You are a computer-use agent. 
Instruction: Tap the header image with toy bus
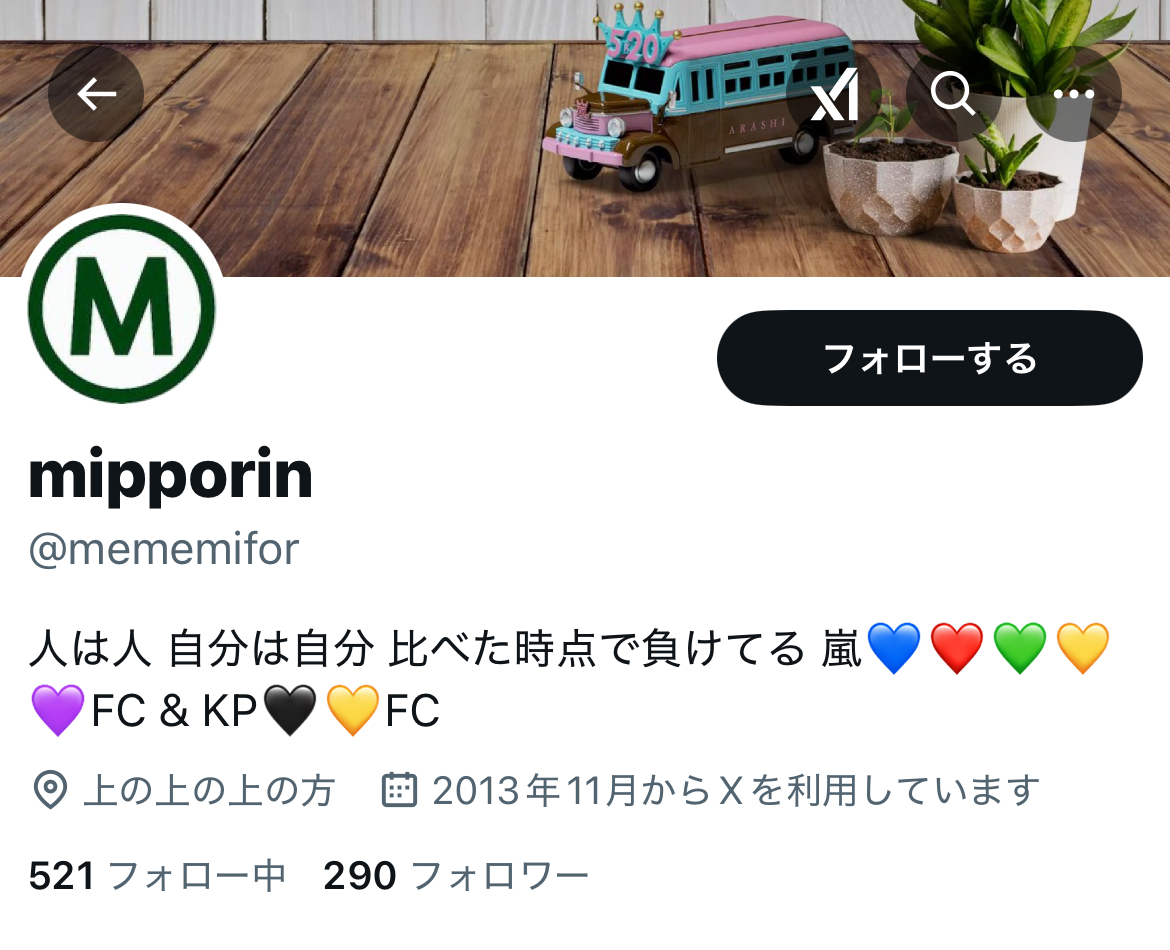[x=585, y=138]
